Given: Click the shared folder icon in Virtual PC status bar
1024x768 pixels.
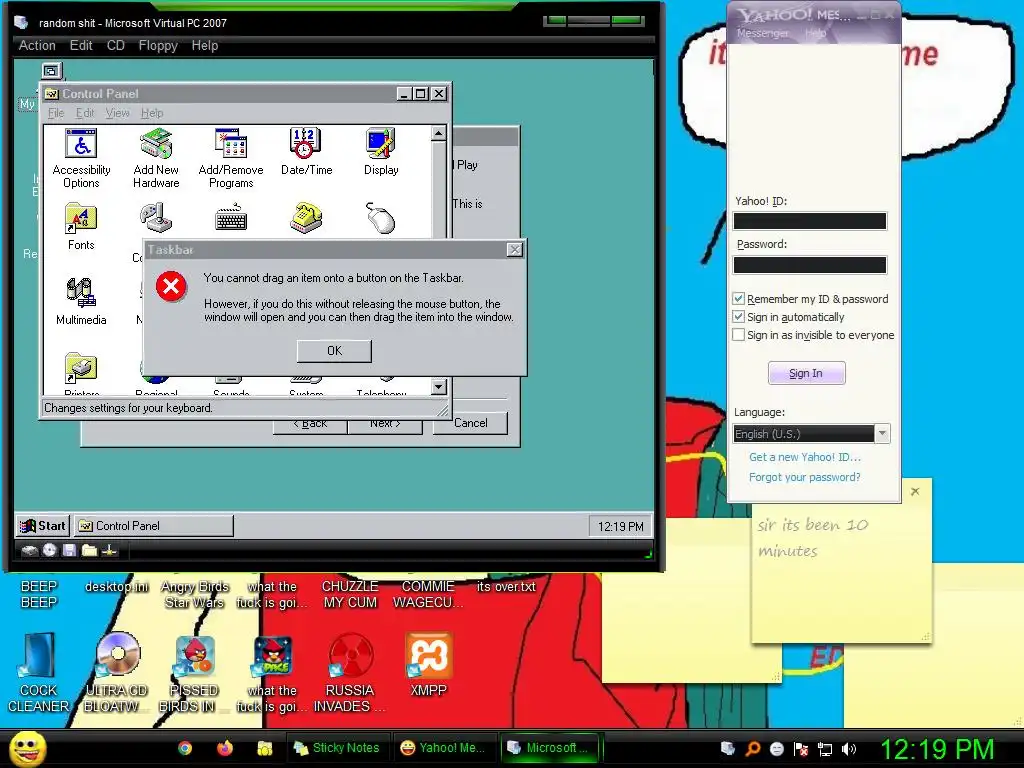Looking at the screenshot, I should click(x=89, y=551).
